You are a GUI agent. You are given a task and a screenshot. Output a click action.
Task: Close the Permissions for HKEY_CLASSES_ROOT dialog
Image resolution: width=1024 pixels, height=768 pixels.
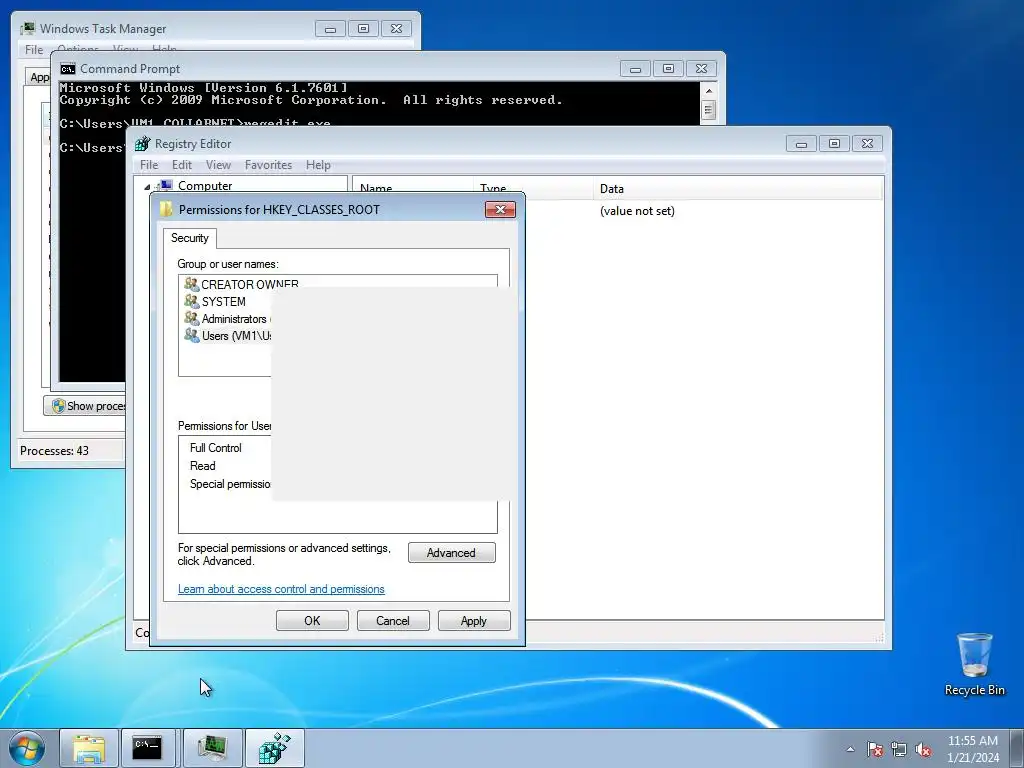[x=500, y=209]
